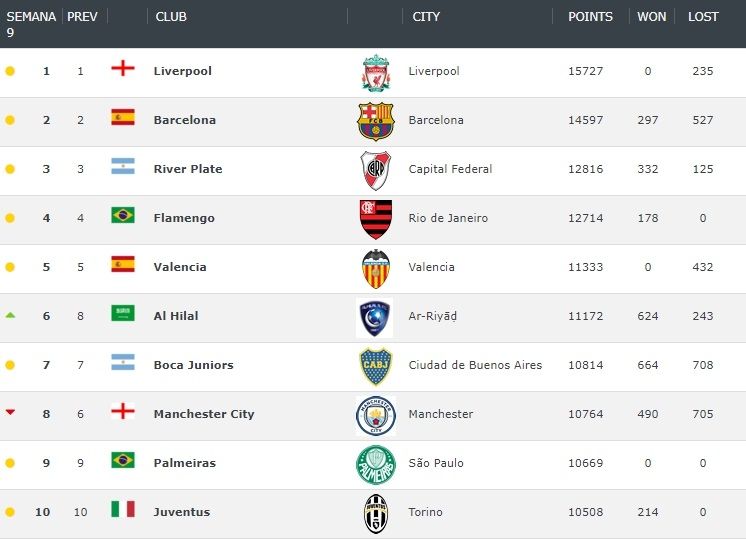Click the Saudi flag beside Al Hilal
Screen dimensions: 746x540
123,314
